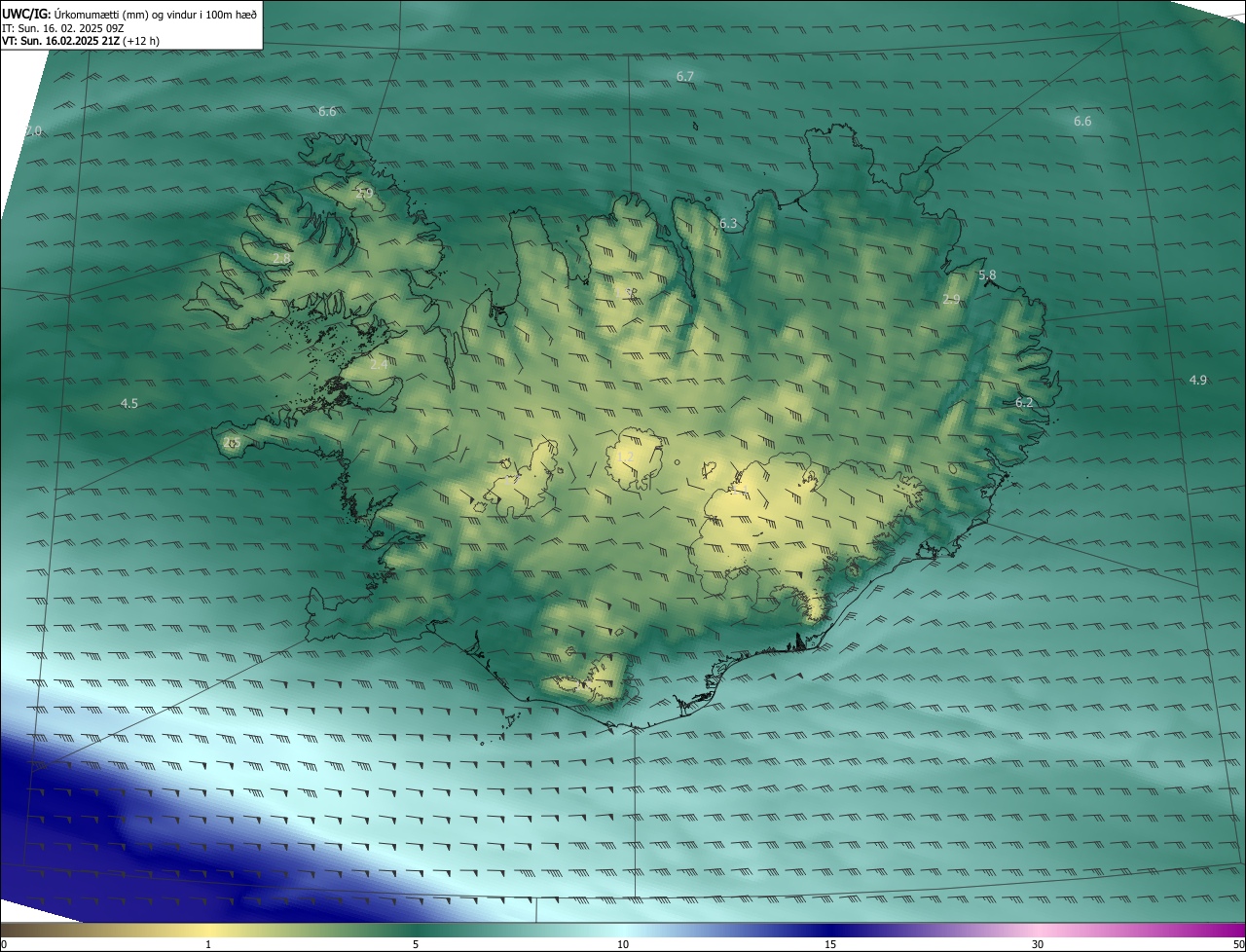
Task: Click the 5 tick label on the color scale
Action: point(416,944)
